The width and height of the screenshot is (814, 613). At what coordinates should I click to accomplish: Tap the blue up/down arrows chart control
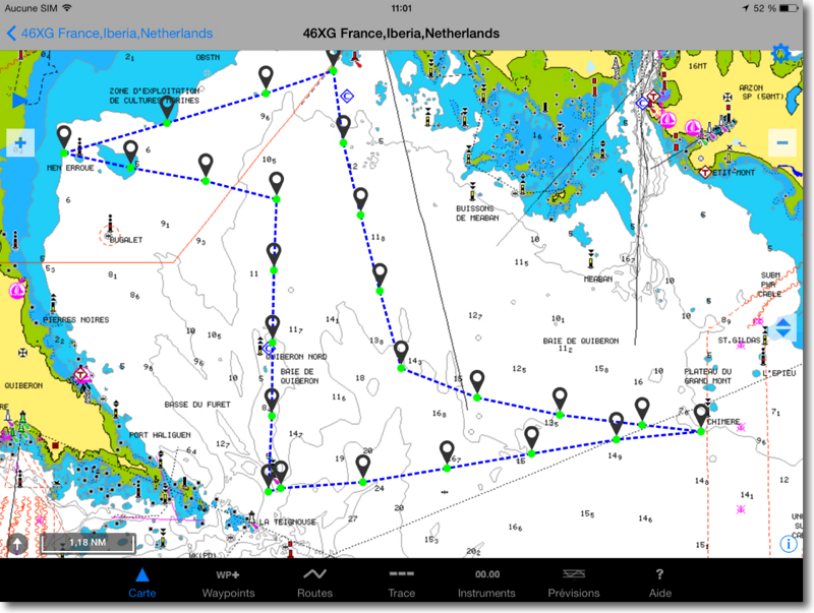[x=783, y=328]
